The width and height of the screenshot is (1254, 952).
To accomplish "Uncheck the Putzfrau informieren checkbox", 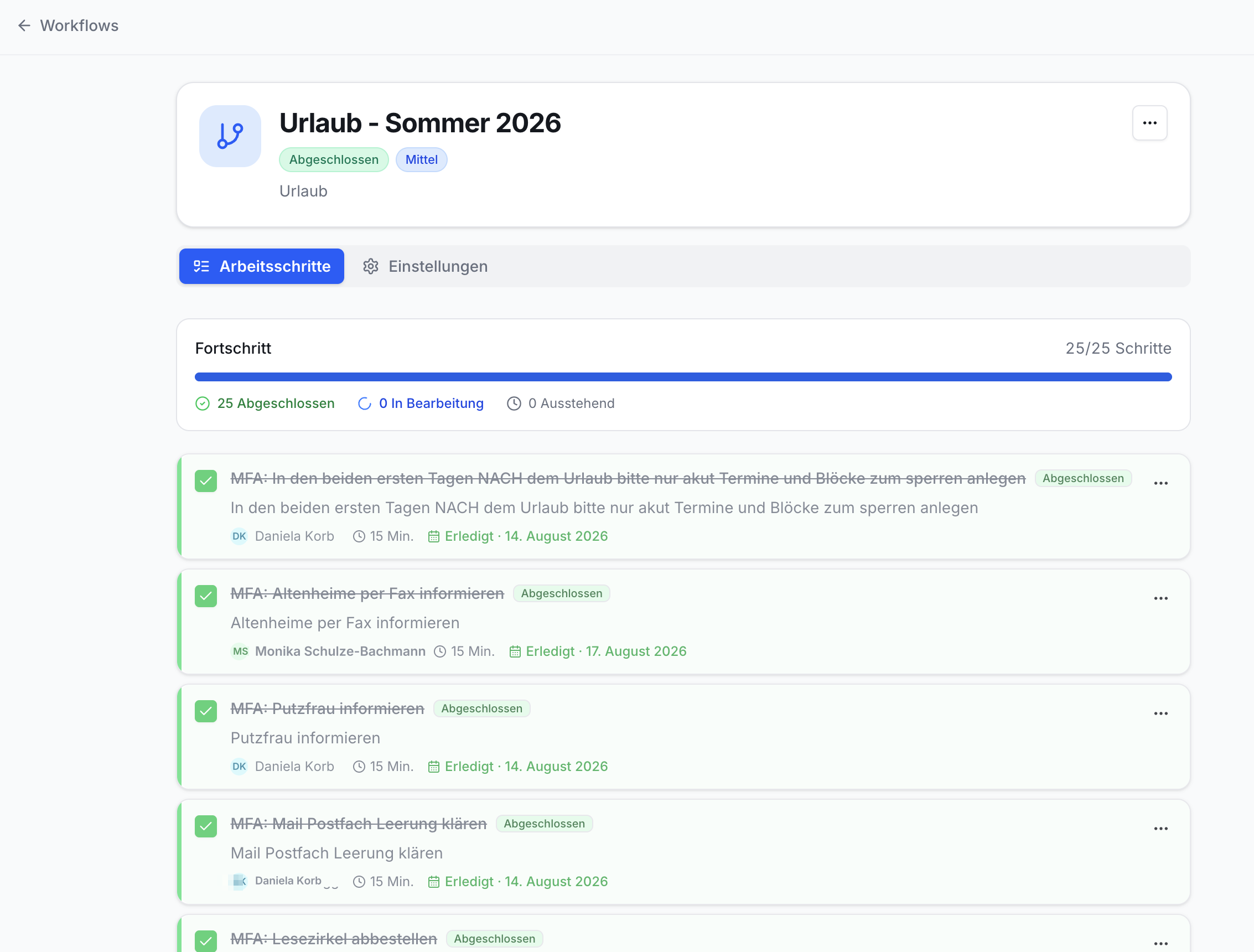I will (206, 712).
